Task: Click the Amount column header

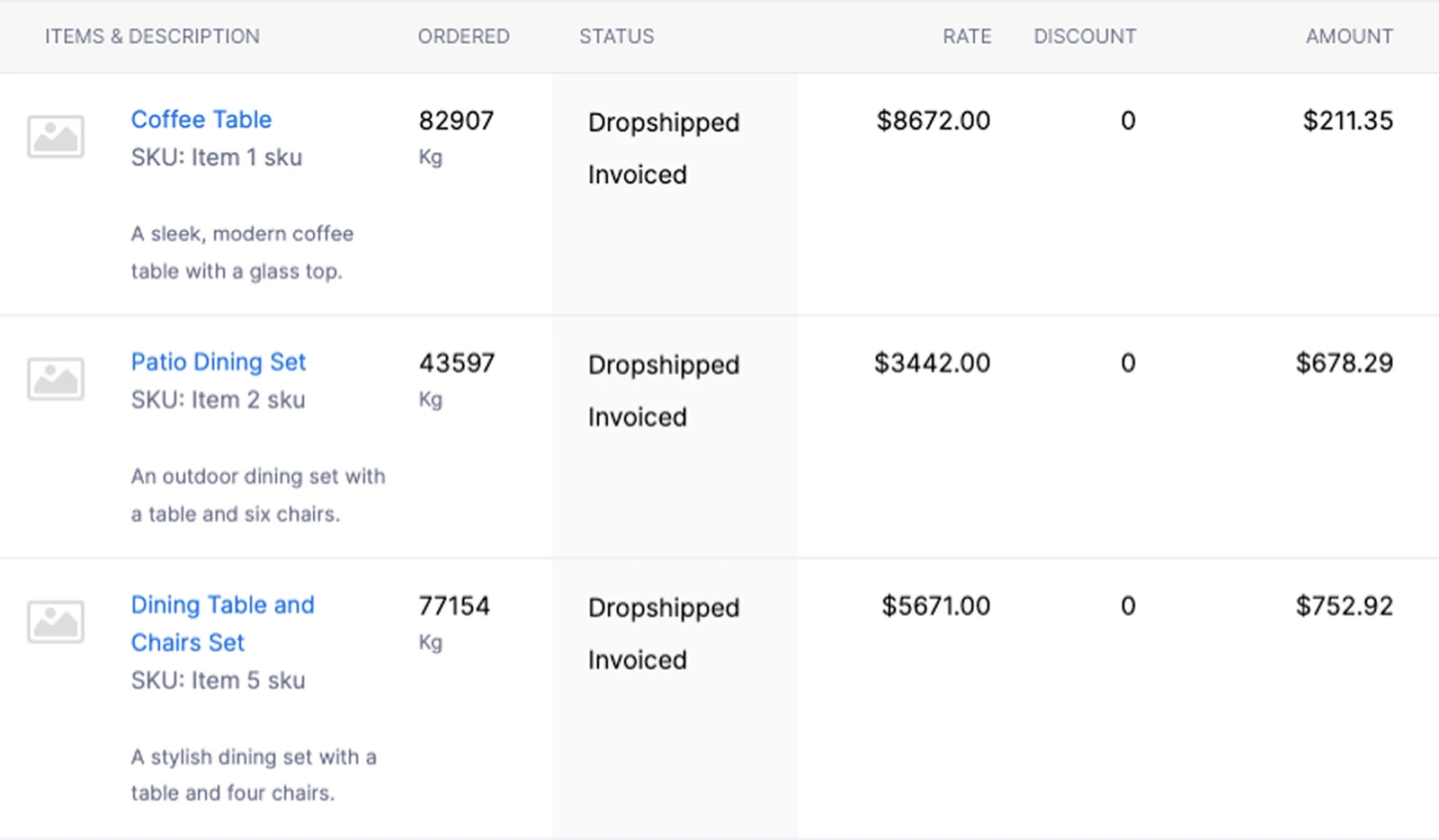Action: pos(1349,37)
